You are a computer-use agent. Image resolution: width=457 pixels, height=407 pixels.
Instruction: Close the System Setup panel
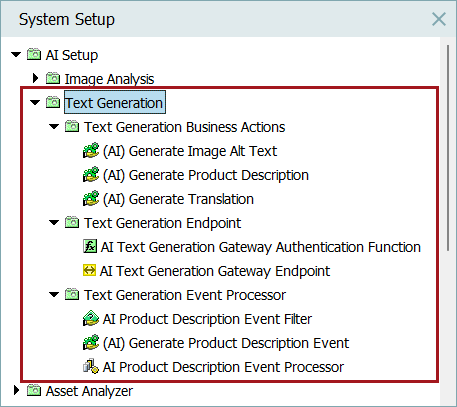click(439, 19)
